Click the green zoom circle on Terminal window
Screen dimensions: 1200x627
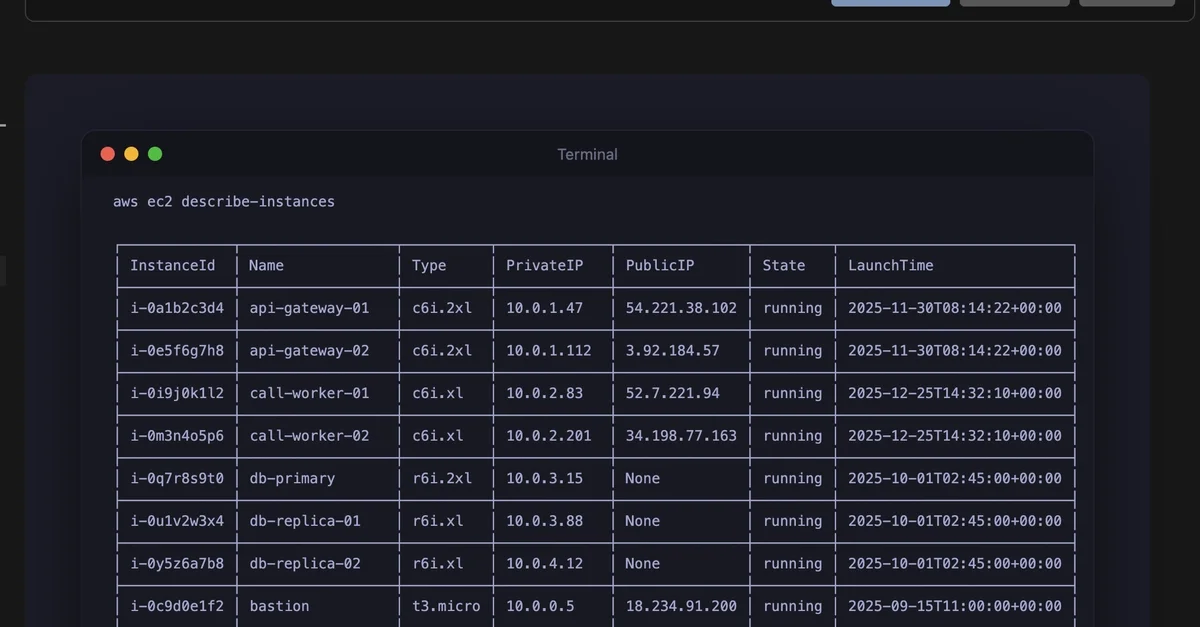coord(155,153)
